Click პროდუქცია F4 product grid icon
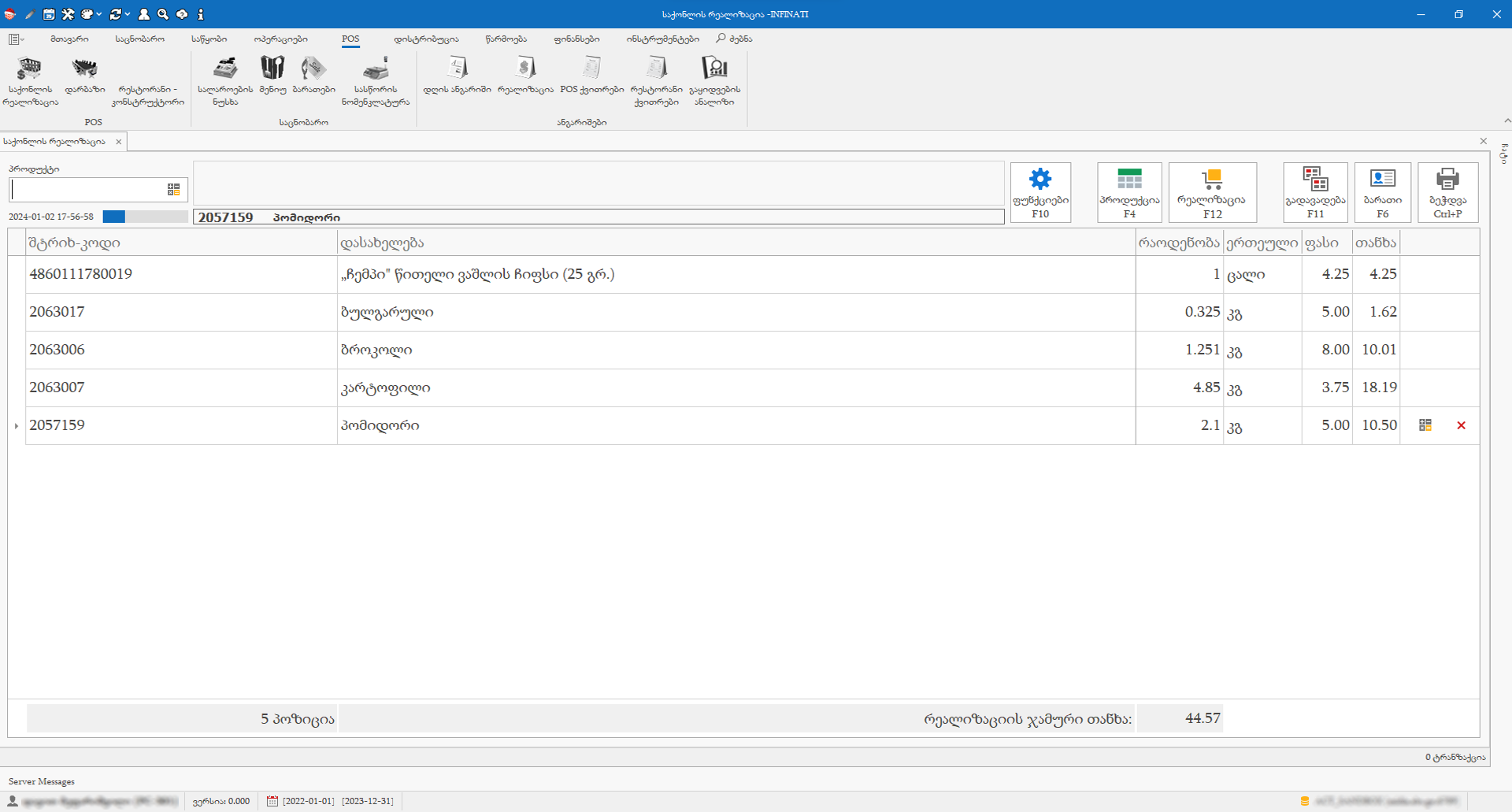 coord(1129,192)
